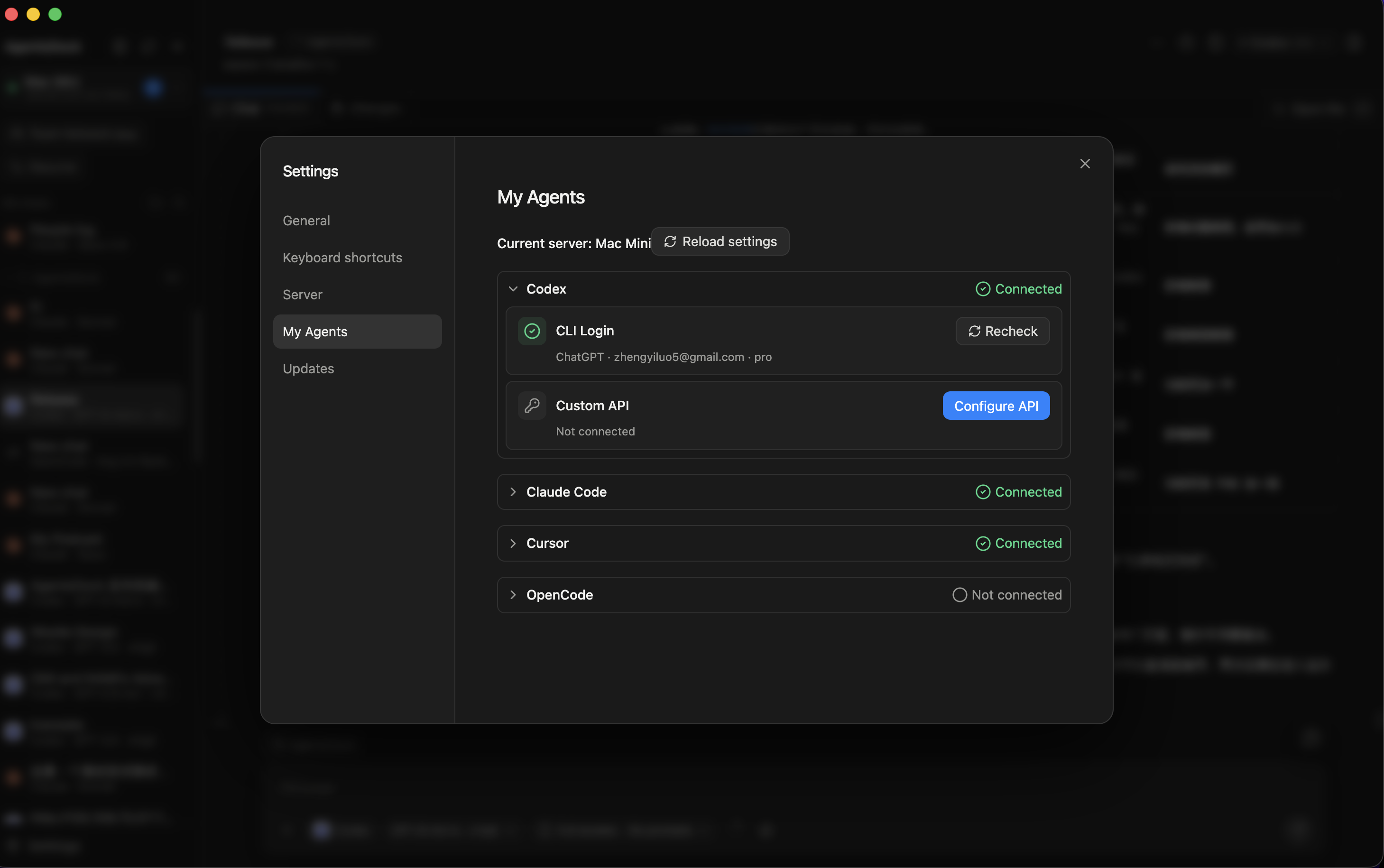Click the Recheck button for CLI Login
The width and height of the screenshot is (1384, 868).
[1002, 331]
